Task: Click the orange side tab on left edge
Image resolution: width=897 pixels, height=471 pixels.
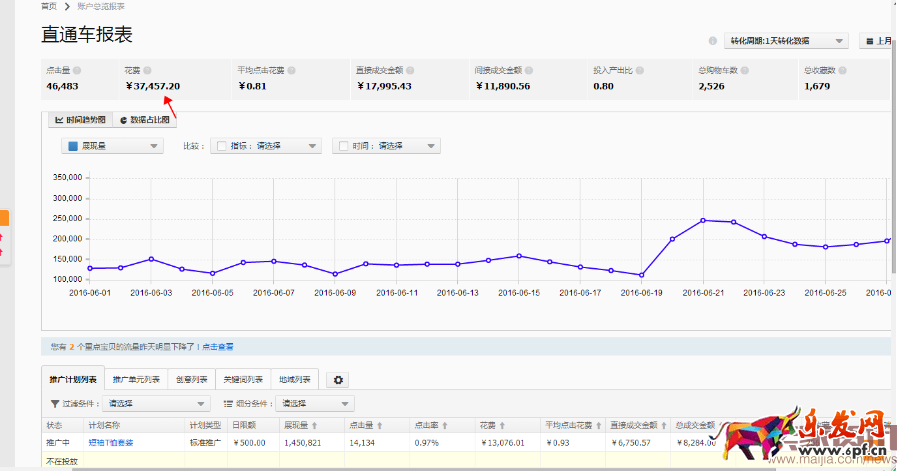Action: (x=4, y=218)
